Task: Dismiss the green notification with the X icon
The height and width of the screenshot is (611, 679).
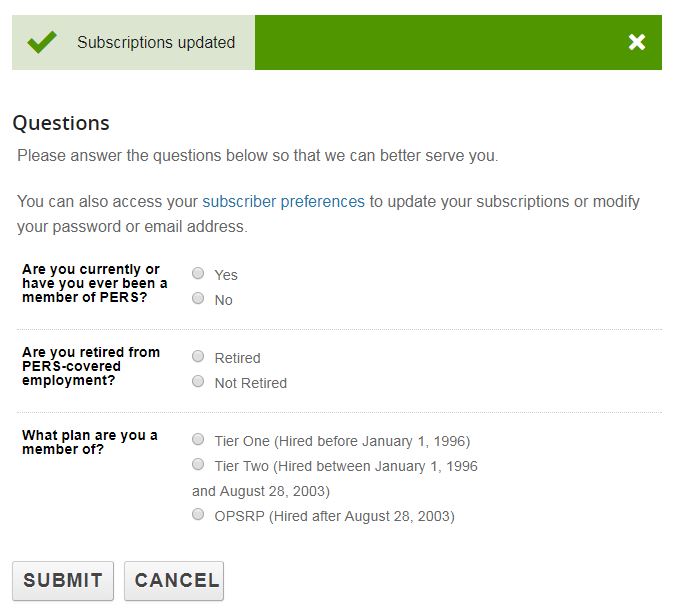Action: (x=637, y=42)
